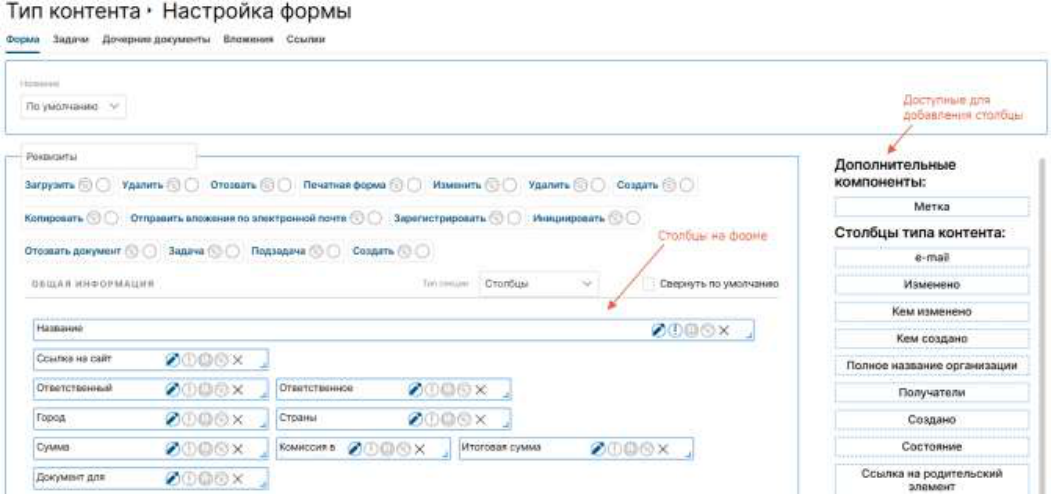This screenshot has height=495, width=1051.
Task: Click the Метка component button
Action: click(932, 207)
